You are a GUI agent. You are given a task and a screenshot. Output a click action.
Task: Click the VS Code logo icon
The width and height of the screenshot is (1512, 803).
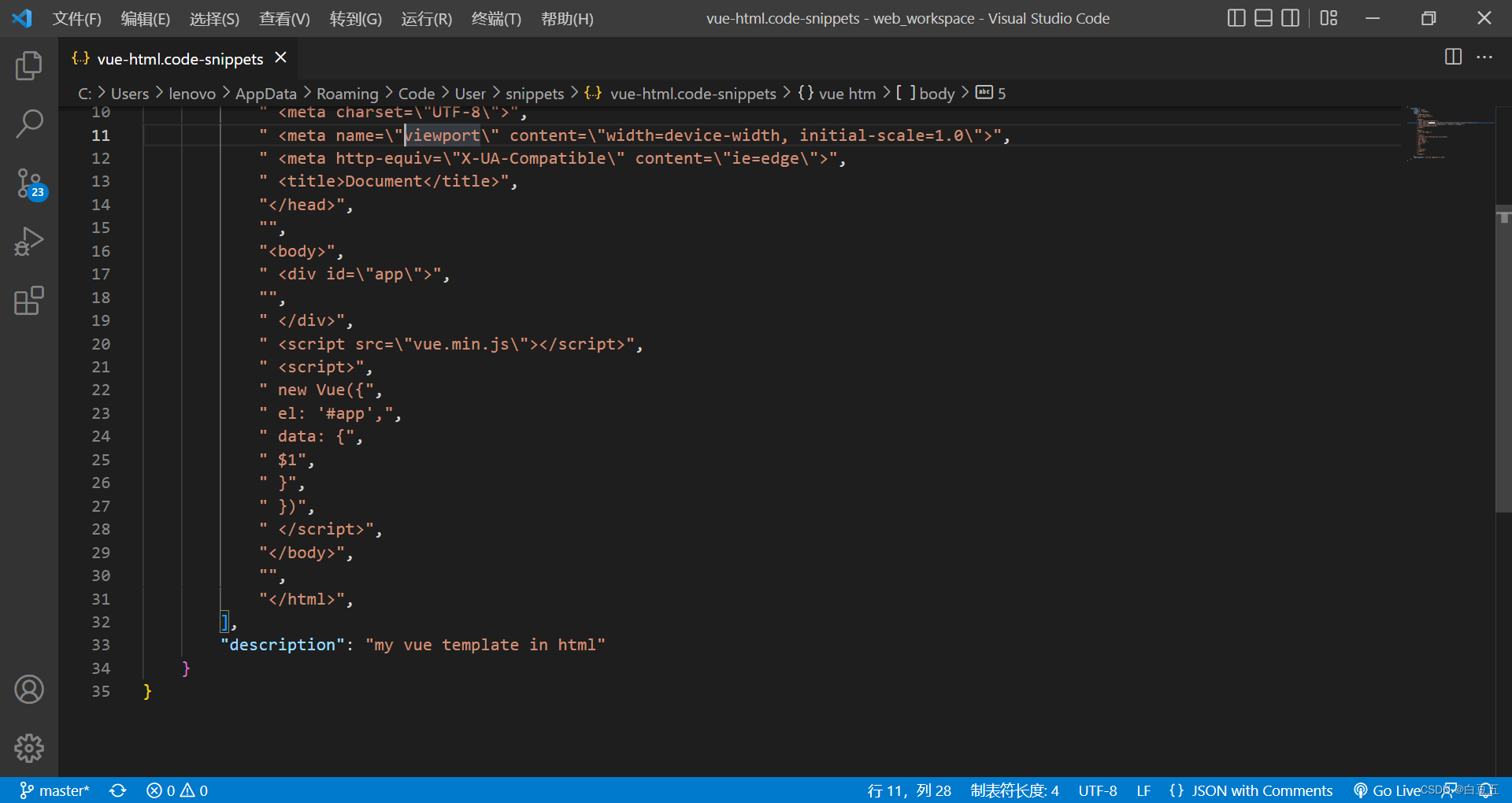[22, 18]
